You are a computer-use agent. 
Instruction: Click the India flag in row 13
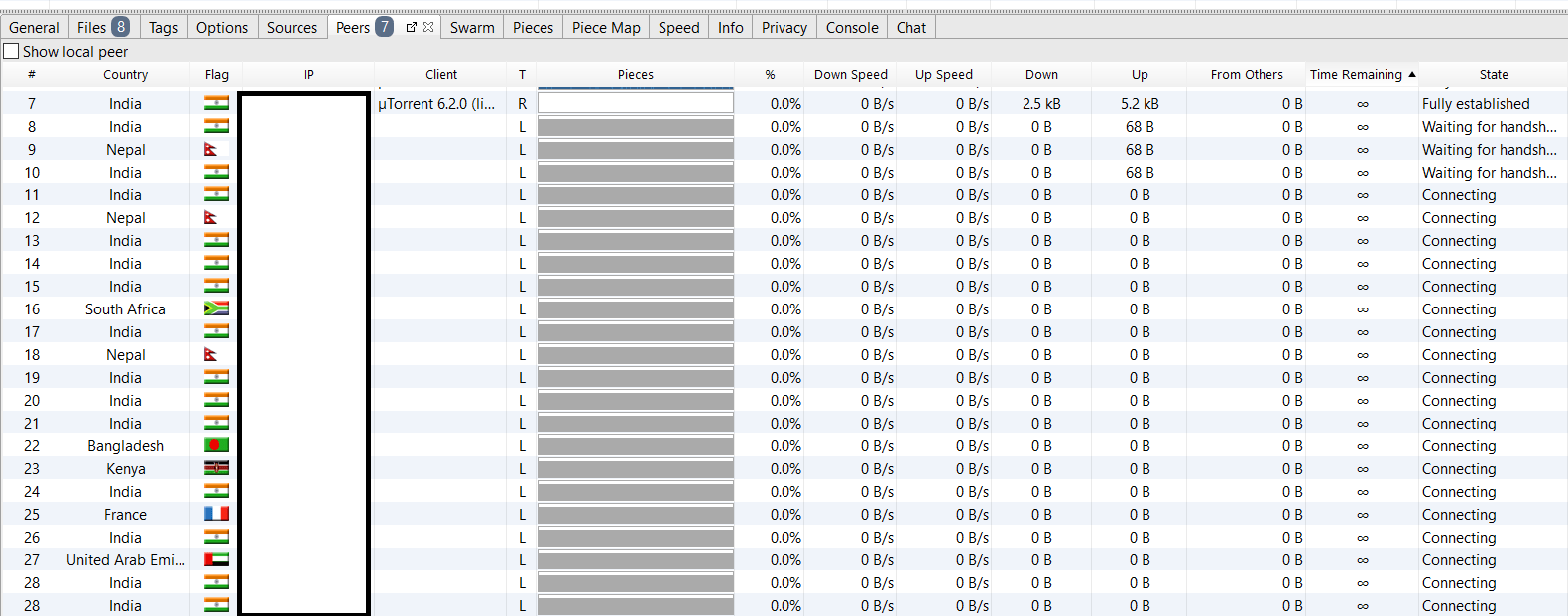tap(216, 240)
